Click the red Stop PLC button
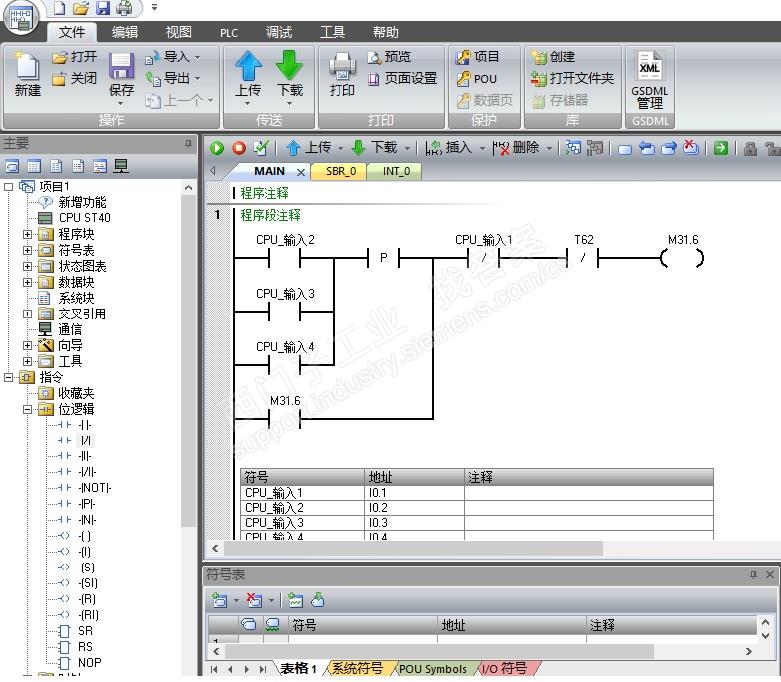The width and height of the screenshot is (781, 682). [x=239, y=148]
